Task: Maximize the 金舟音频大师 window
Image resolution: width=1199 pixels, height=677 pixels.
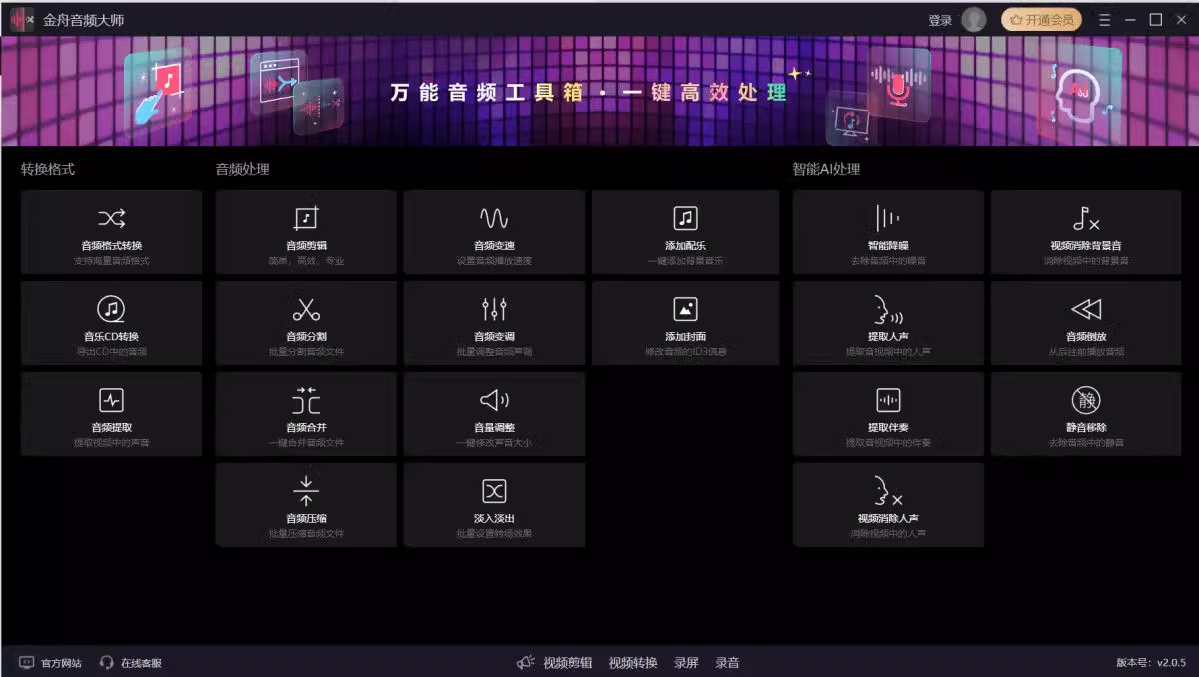Action: coord(1155,20)
